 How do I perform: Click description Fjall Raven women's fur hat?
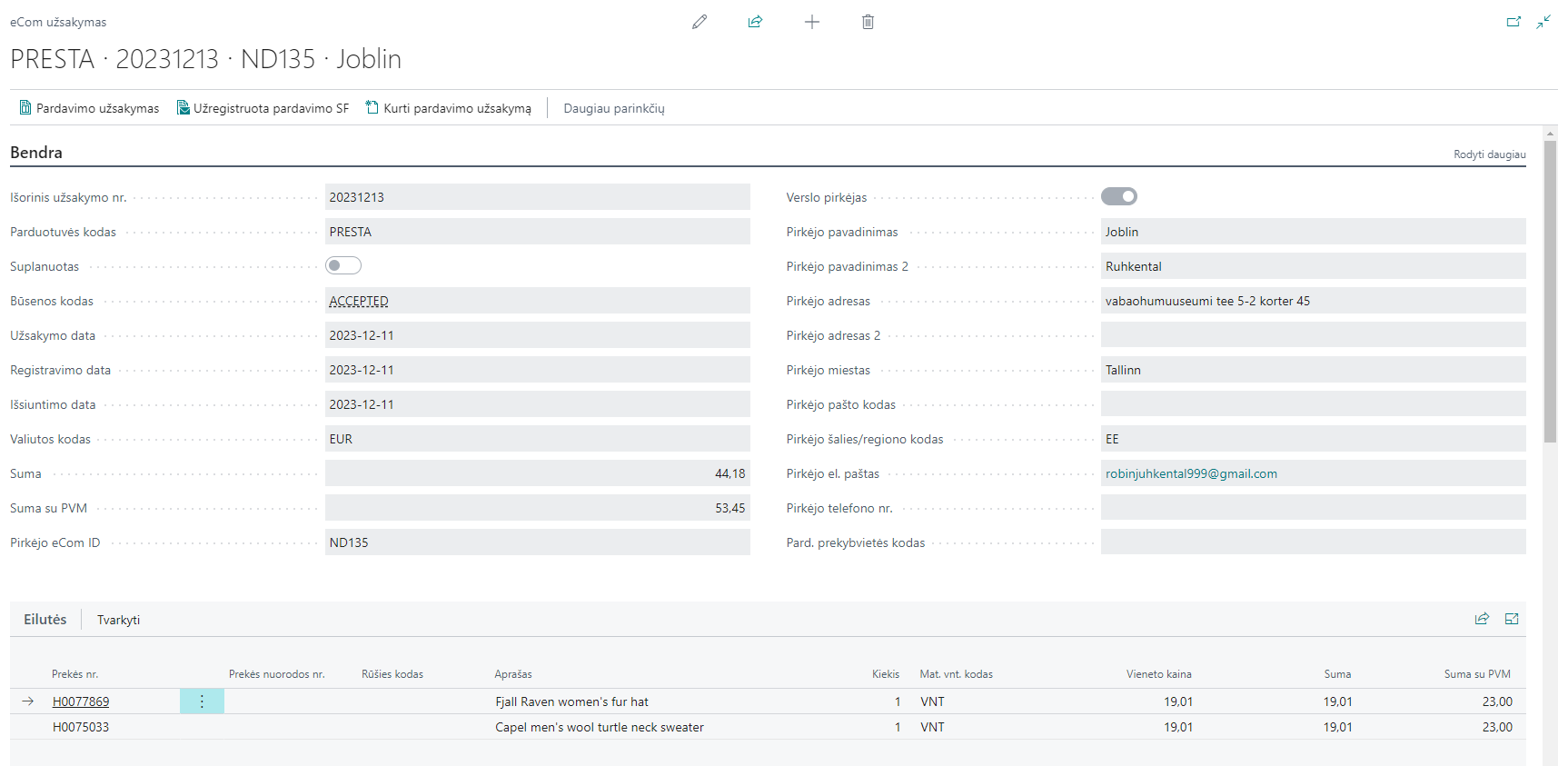[571, 701]
